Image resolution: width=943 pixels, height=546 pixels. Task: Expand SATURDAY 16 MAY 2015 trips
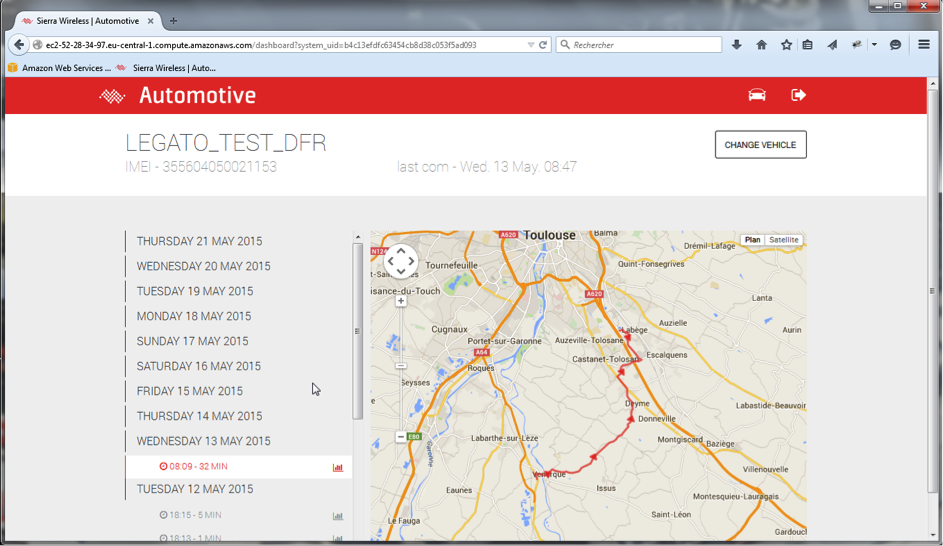pyautogui.click(x=198, y=366)
